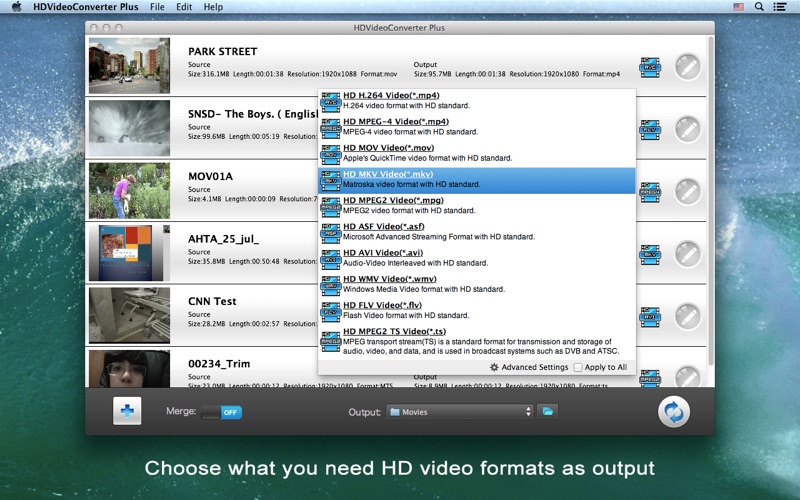Image resolution: width=800 pixels, height=500 pixels.
Task: Click the AHTA_25_jul_ thumbnail
Action: point(129,253)
